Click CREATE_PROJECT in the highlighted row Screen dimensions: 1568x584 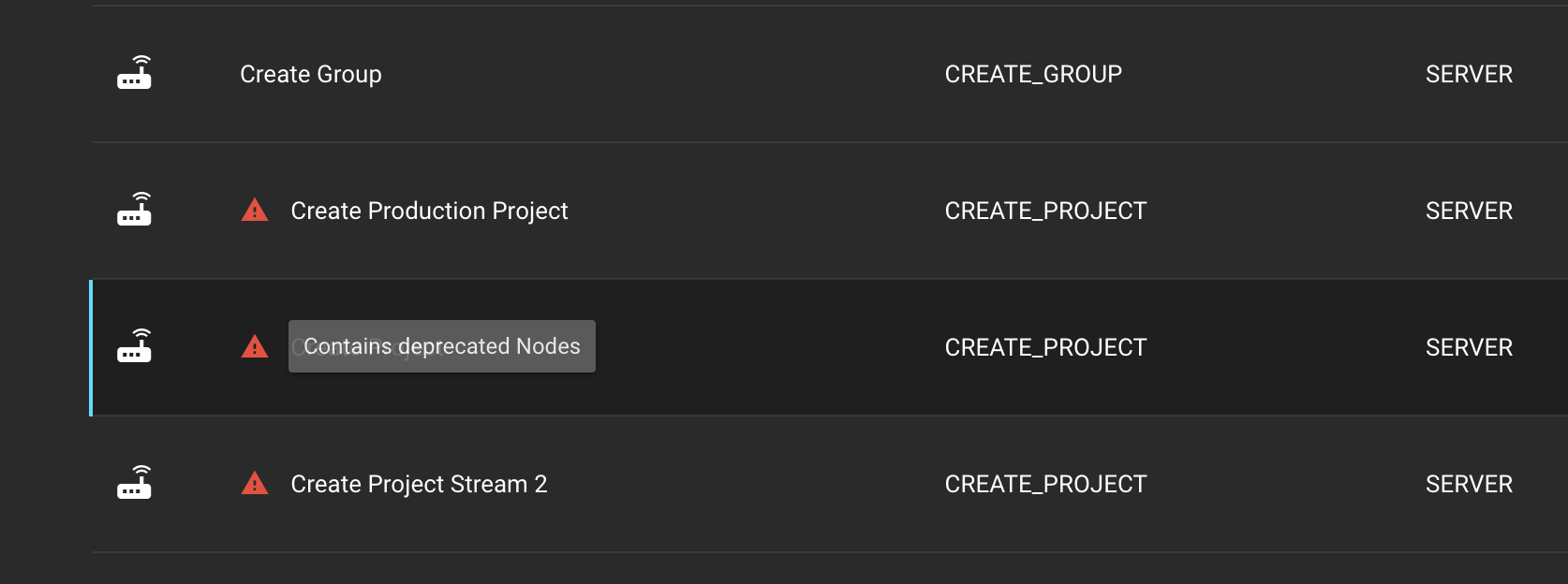point(1045,347)
